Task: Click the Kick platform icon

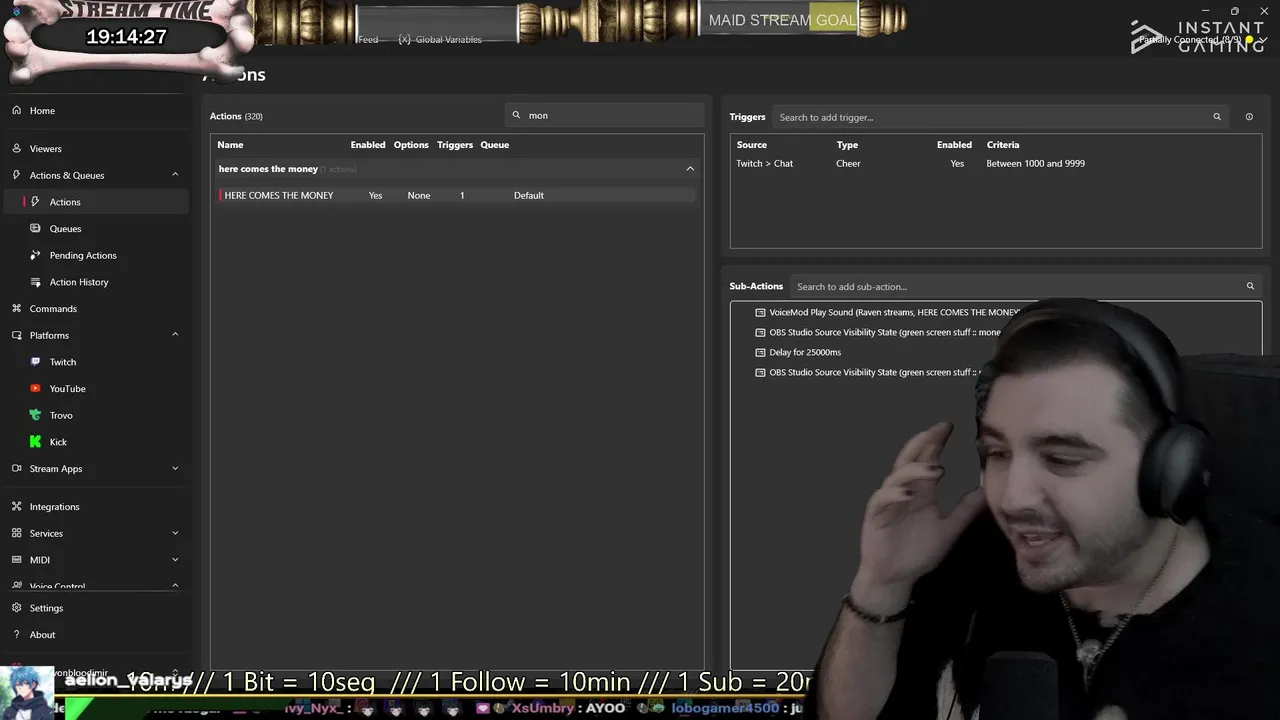Action: point(36,442)
